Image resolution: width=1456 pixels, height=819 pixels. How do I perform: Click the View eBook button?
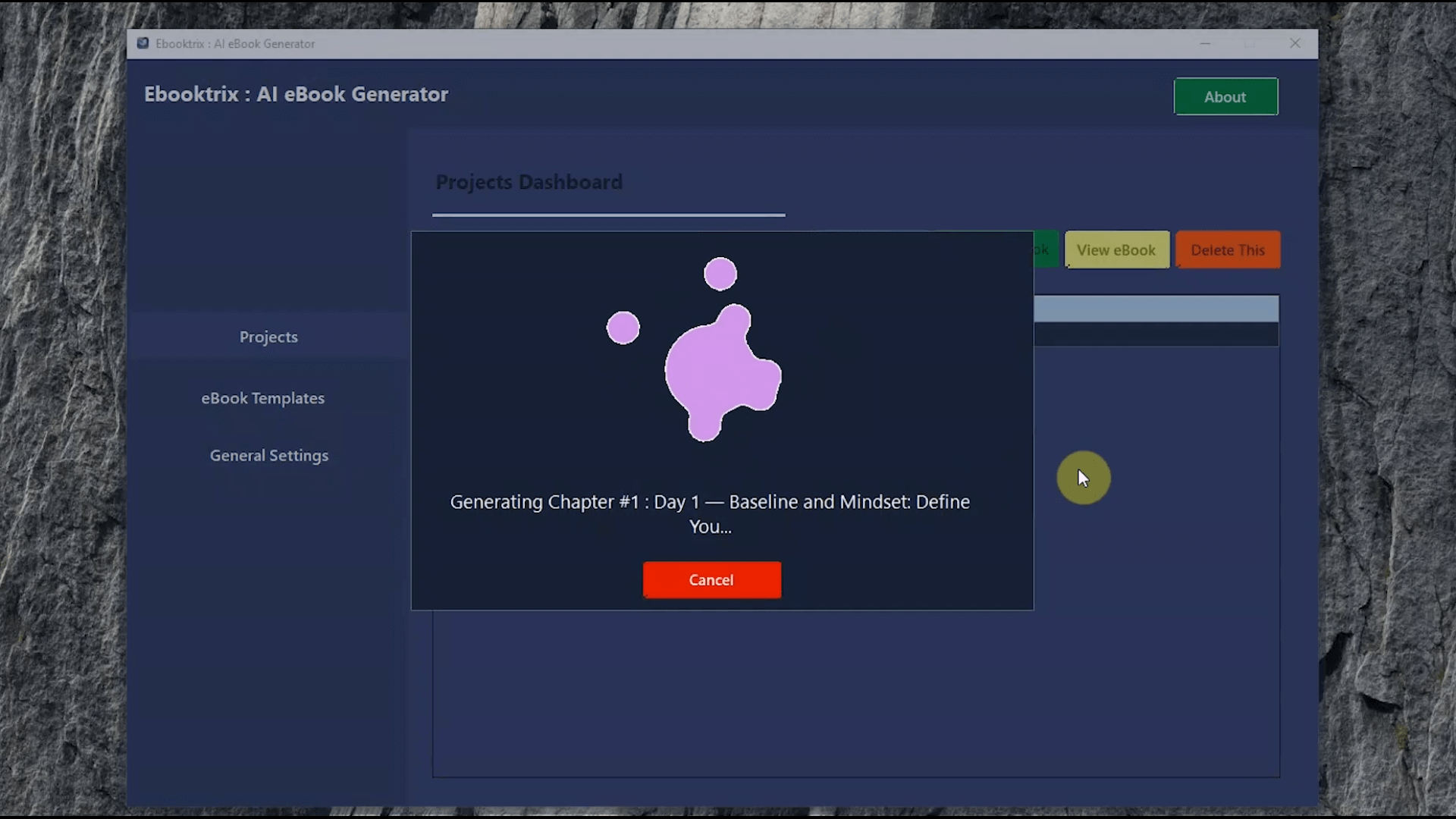tap(1117, 249)
